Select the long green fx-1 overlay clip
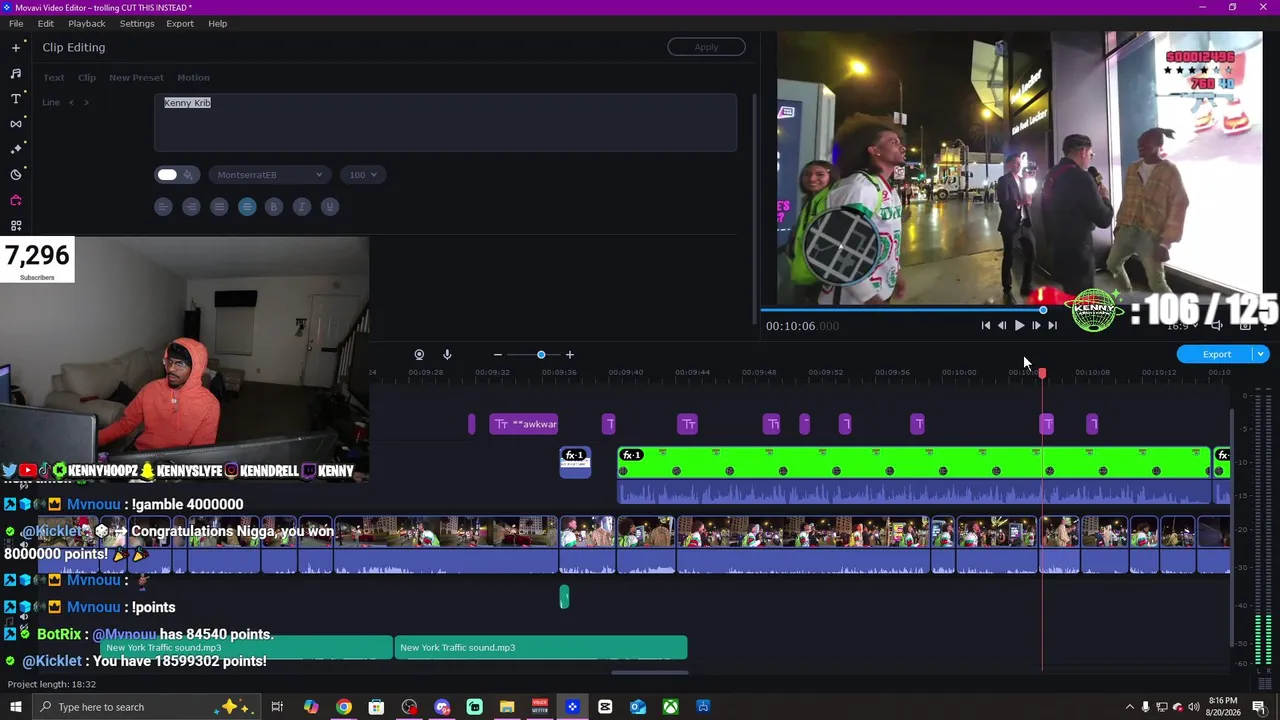The height and width of the screenshot is (720, 1280). tap(914, 463)
